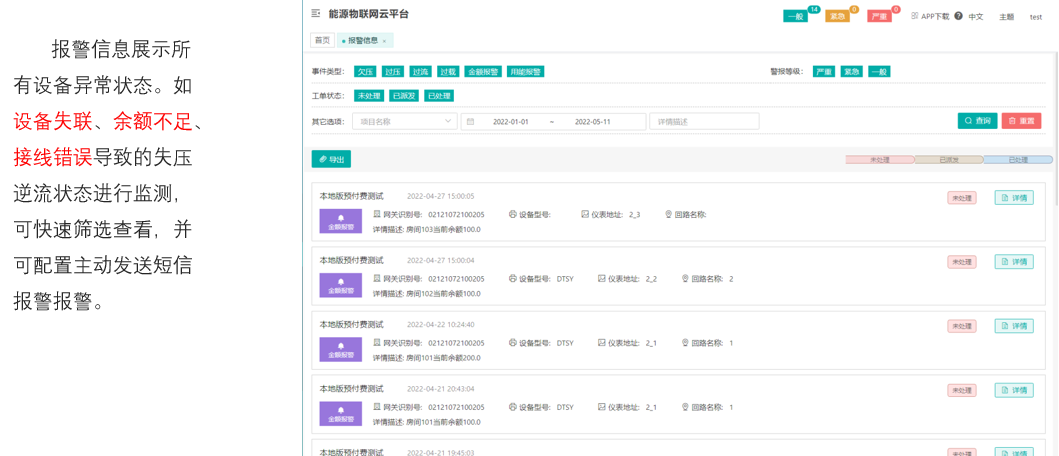Open 详情 for the 15:00:05 alarm

point(1014,198)
